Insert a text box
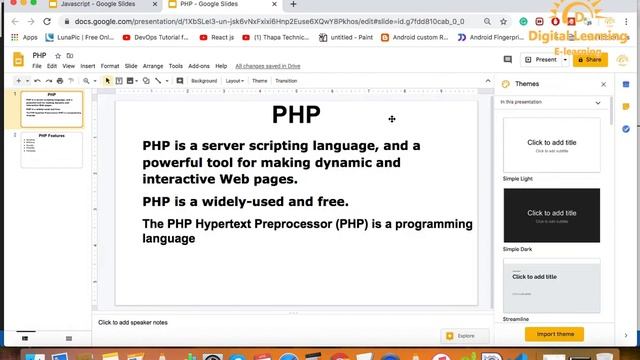The image size is (640, 360). click(x=119, y=81)
